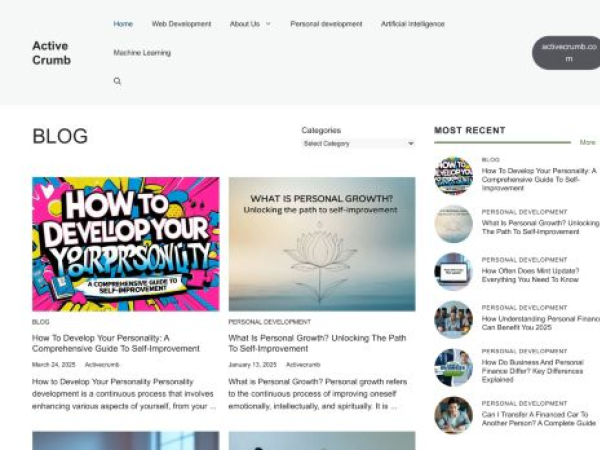Click the activecrumb.com button
Screen dimensions: 600x450
[x=567, y=53]
